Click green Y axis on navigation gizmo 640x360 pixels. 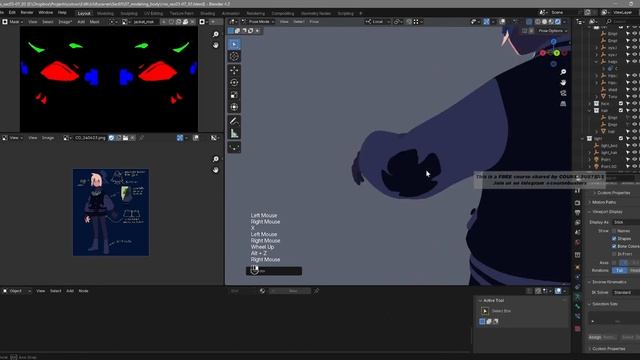coord(556,53)
